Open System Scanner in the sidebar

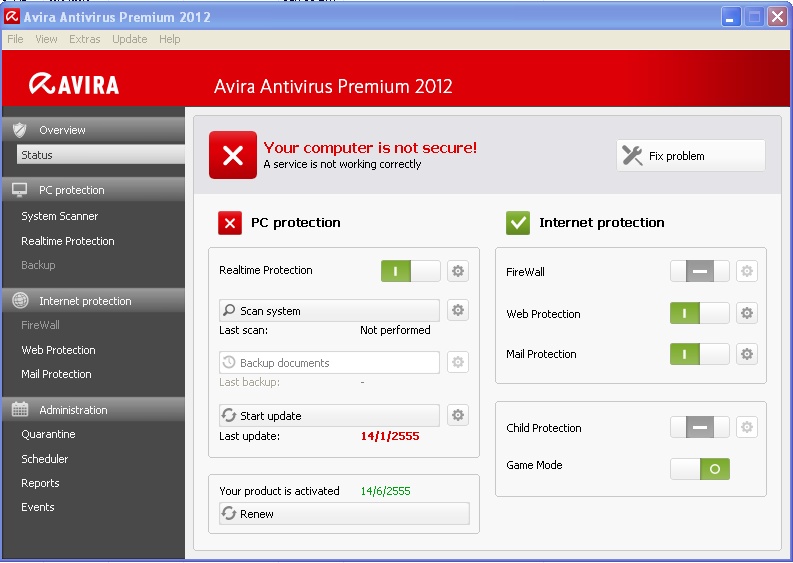click(60, 216)
